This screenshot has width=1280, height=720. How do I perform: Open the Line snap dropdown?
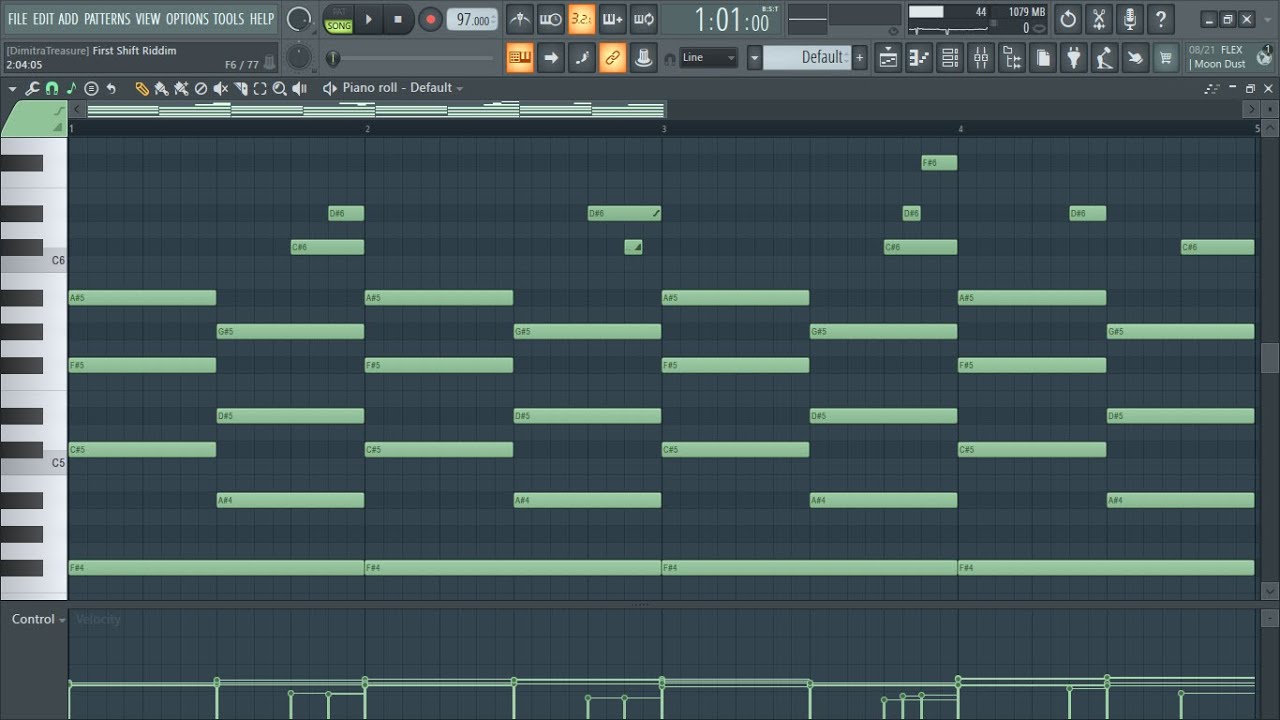pos(709,58)
